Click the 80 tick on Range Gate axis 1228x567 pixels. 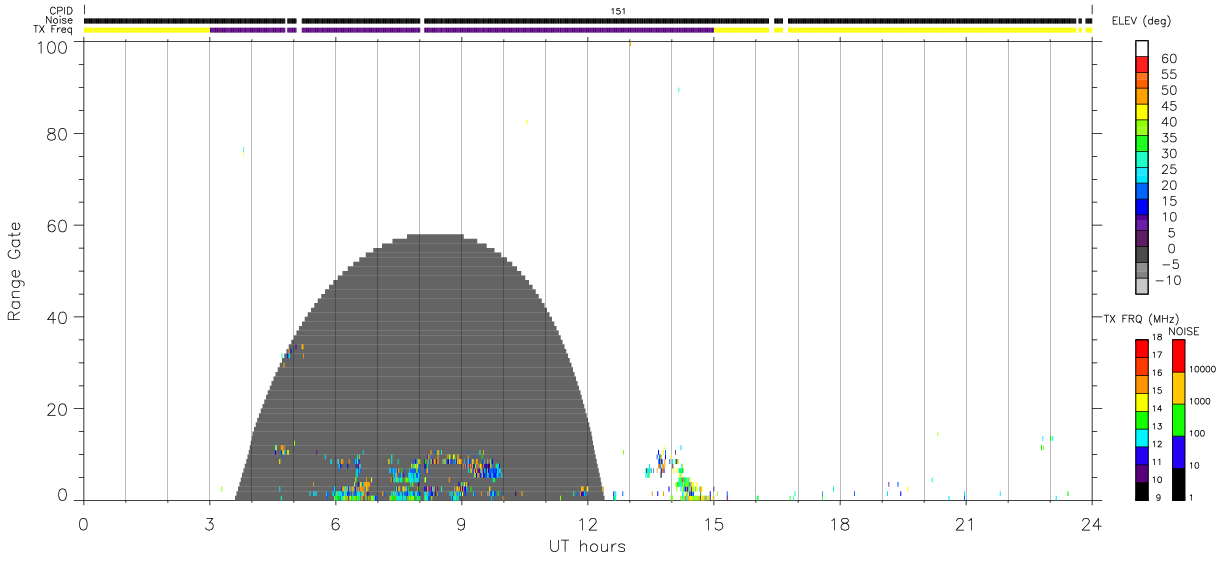(56, 133)
